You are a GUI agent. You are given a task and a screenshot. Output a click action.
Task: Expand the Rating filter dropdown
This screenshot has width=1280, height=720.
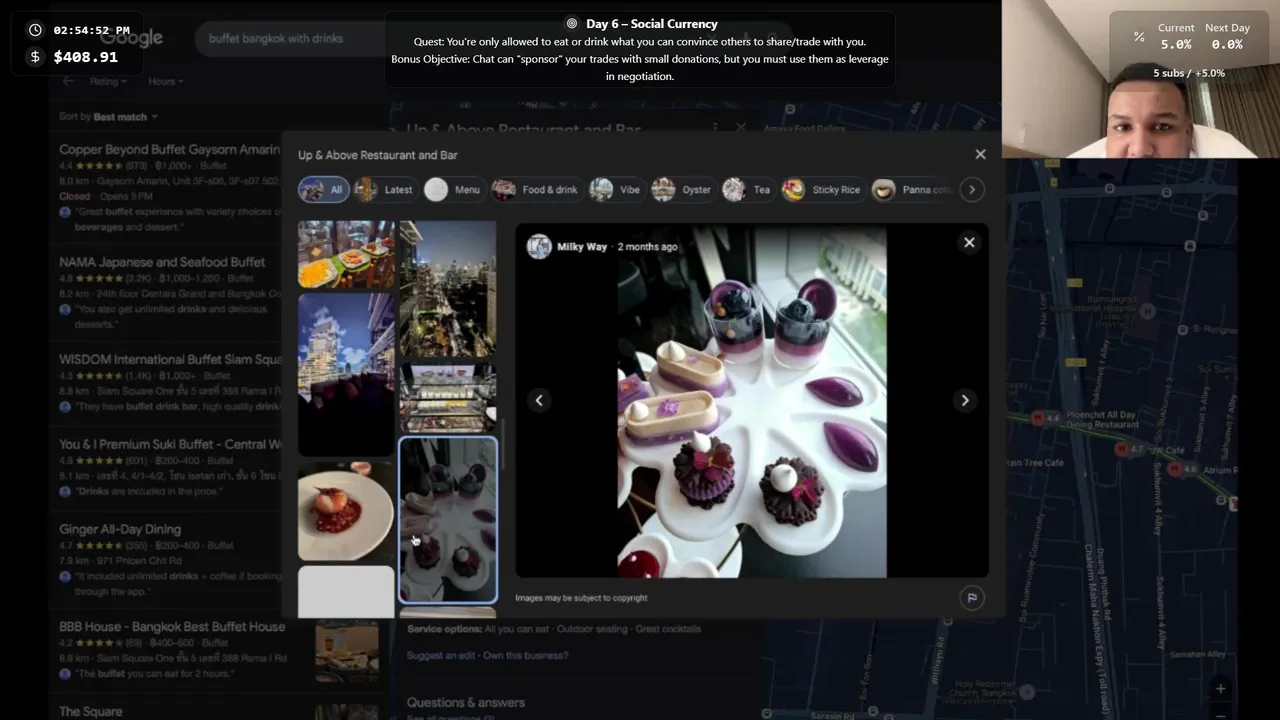point(108,81)
